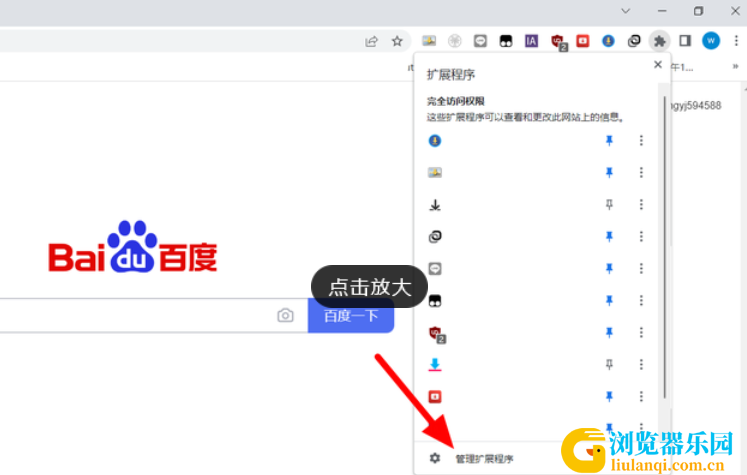Click the greyed-out round extension icon in toolbar

click(454, 41)
